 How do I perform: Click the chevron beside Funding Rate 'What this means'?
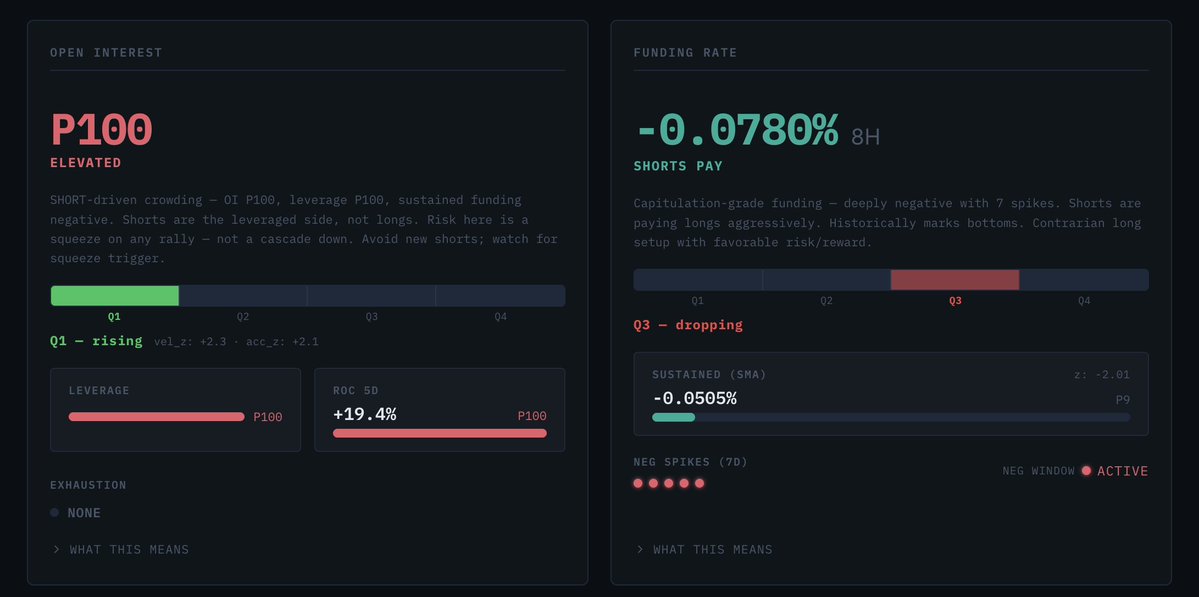pyautogui.click(x=640, y=549)
